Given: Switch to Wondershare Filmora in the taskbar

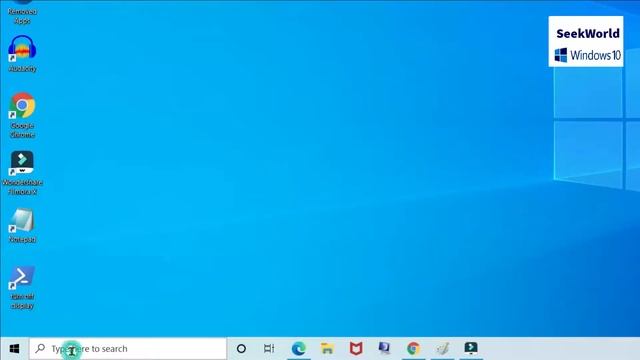Looking at the screenshot, I should [x=471, y=348].
